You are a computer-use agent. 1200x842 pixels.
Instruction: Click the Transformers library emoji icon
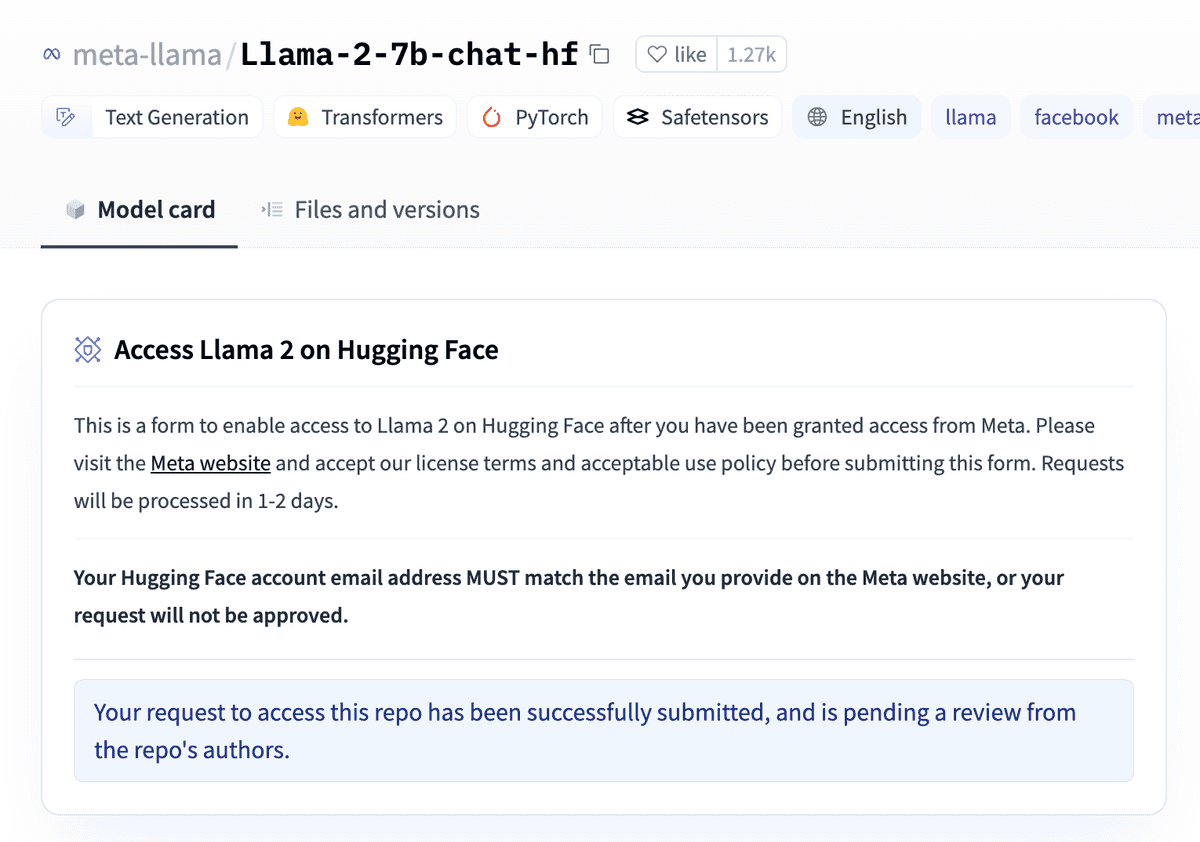tap(298, 117)
